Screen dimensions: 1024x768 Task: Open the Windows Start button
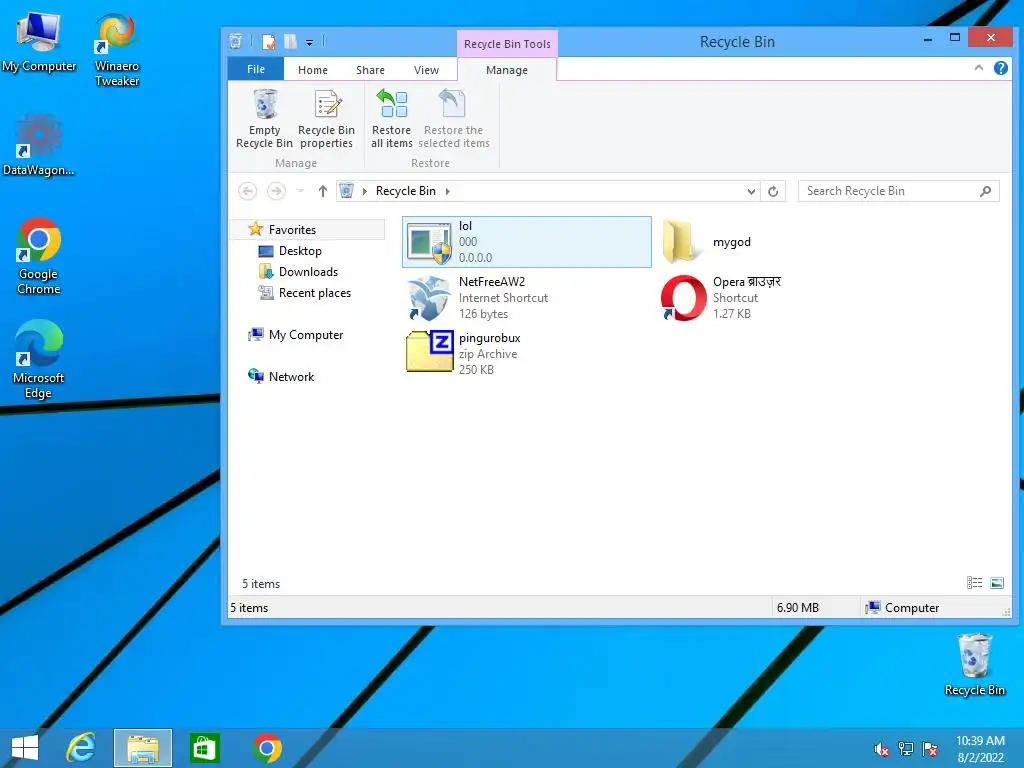[x=25, y=748]
